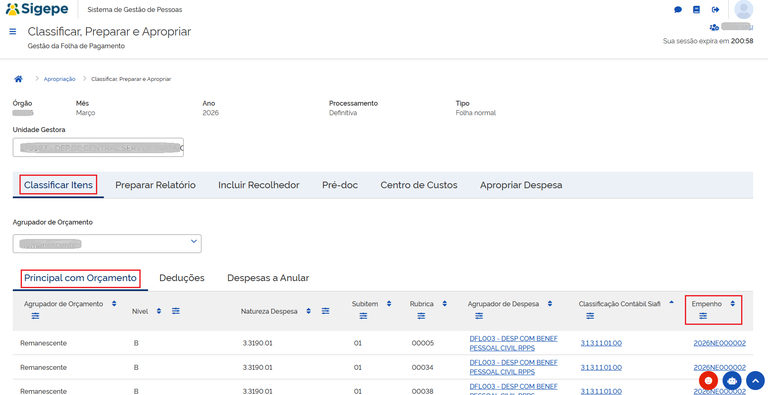Click Subitem 01 cell in rubrica 00034 row
The height and width of the screenshot is (395, 768).
358,367
